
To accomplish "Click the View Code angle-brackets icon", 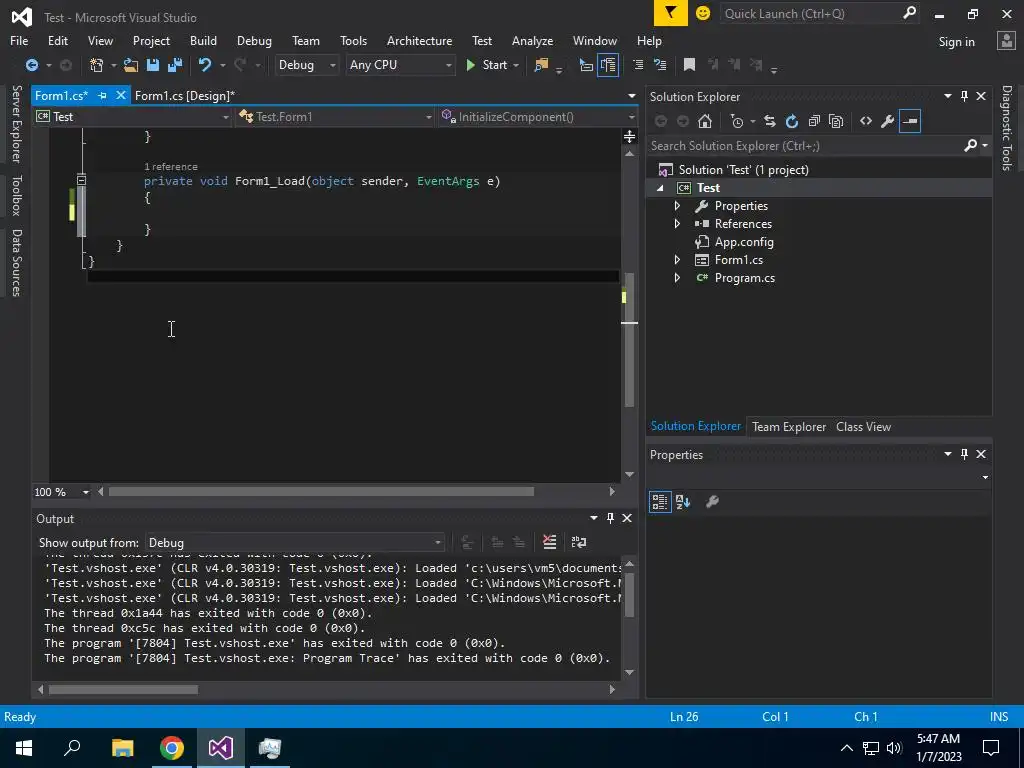I will click(x=866, y=121).
